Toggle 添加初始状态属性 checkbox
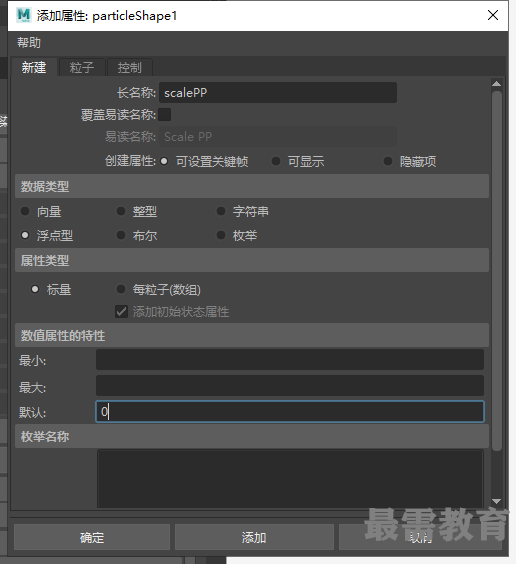Viewport: 516px width, 564px height. [122, 311]
